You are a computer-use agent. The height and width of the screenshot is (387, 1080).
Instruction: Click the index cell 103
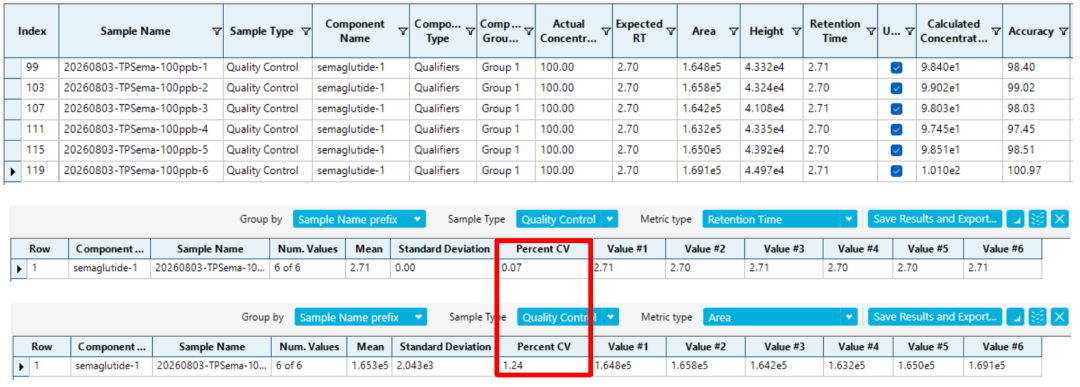39,88
